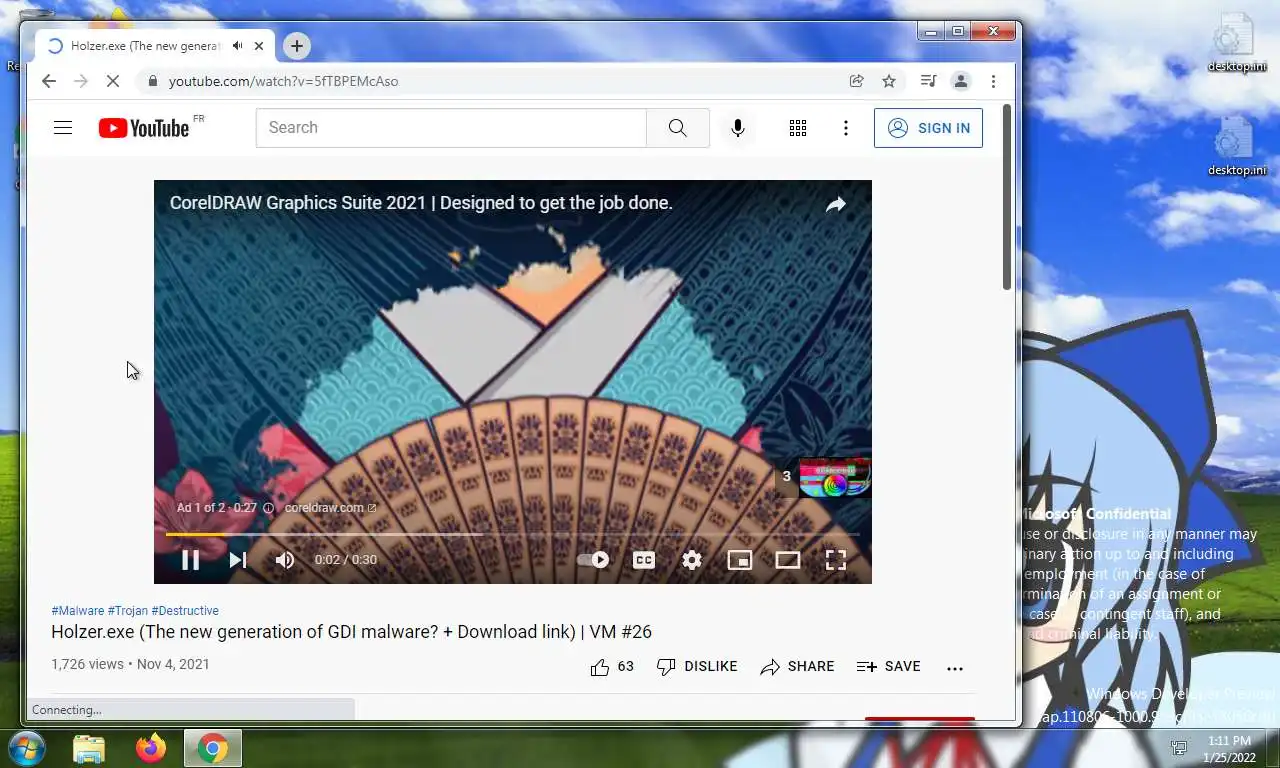Click the search magnifier button
1280x768 pixels.
click(678, 128)
